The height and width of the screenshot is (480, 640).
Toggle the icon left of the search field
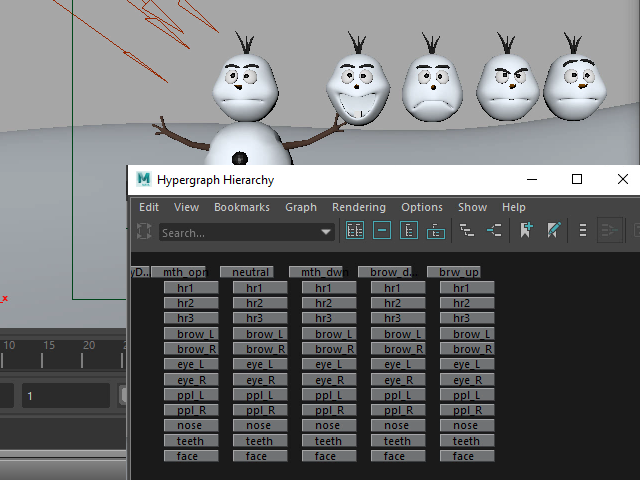point(144,231)
